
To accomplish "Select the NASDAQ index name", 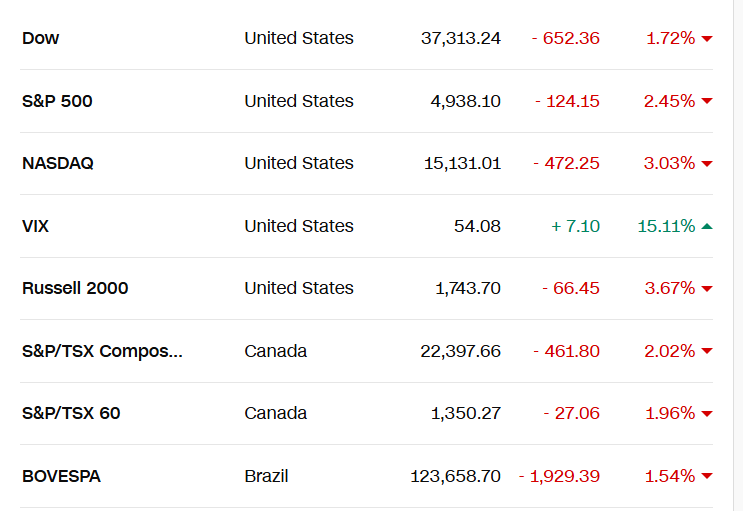I will point(58,164).
